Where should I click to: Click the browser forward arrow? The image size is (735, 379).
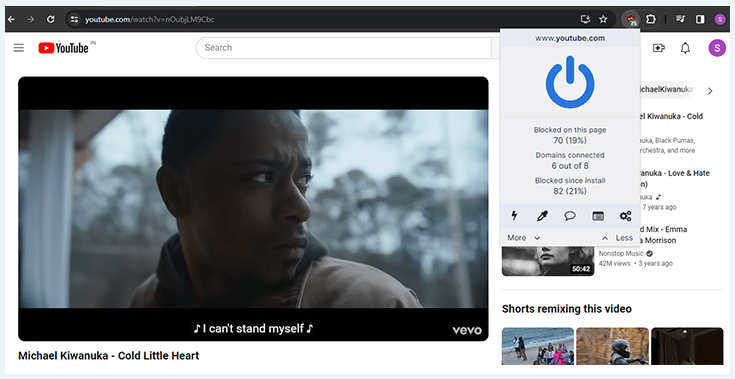click(x=31, y=19)
